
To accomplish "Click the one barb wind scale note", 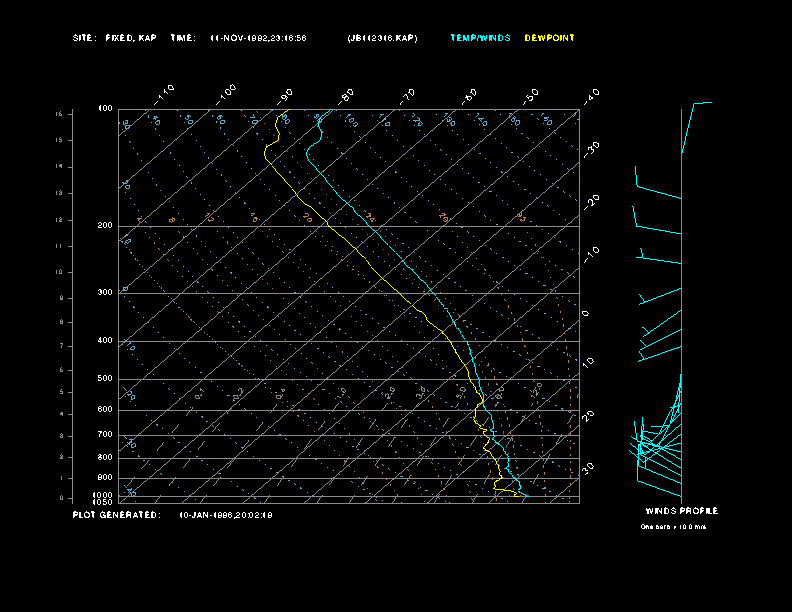I will [676, 526].
